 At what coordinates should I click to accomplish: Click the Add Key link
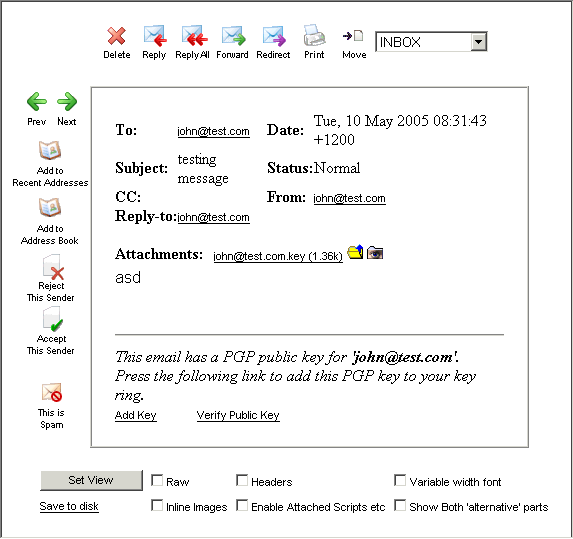tap(136, 415)
